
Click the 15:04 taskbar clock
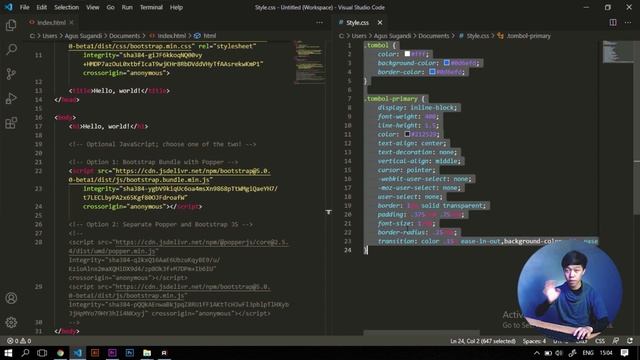(606, 353)
